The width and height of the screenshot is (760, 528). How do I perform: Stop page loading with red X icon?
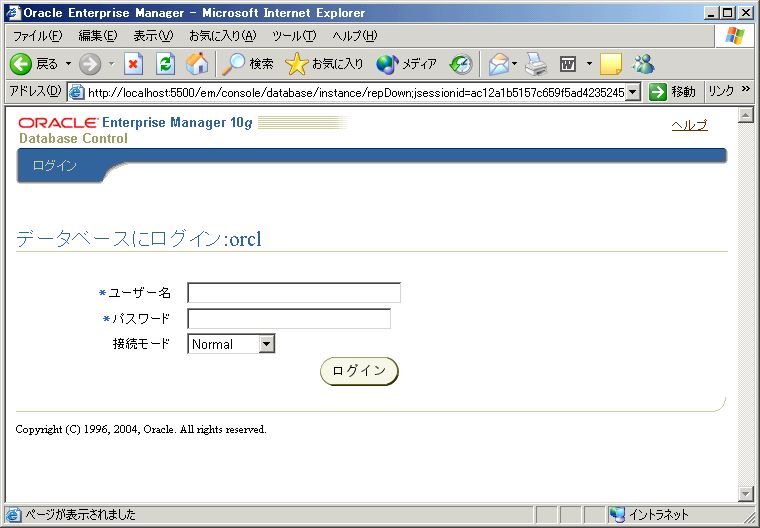(133, 64)
